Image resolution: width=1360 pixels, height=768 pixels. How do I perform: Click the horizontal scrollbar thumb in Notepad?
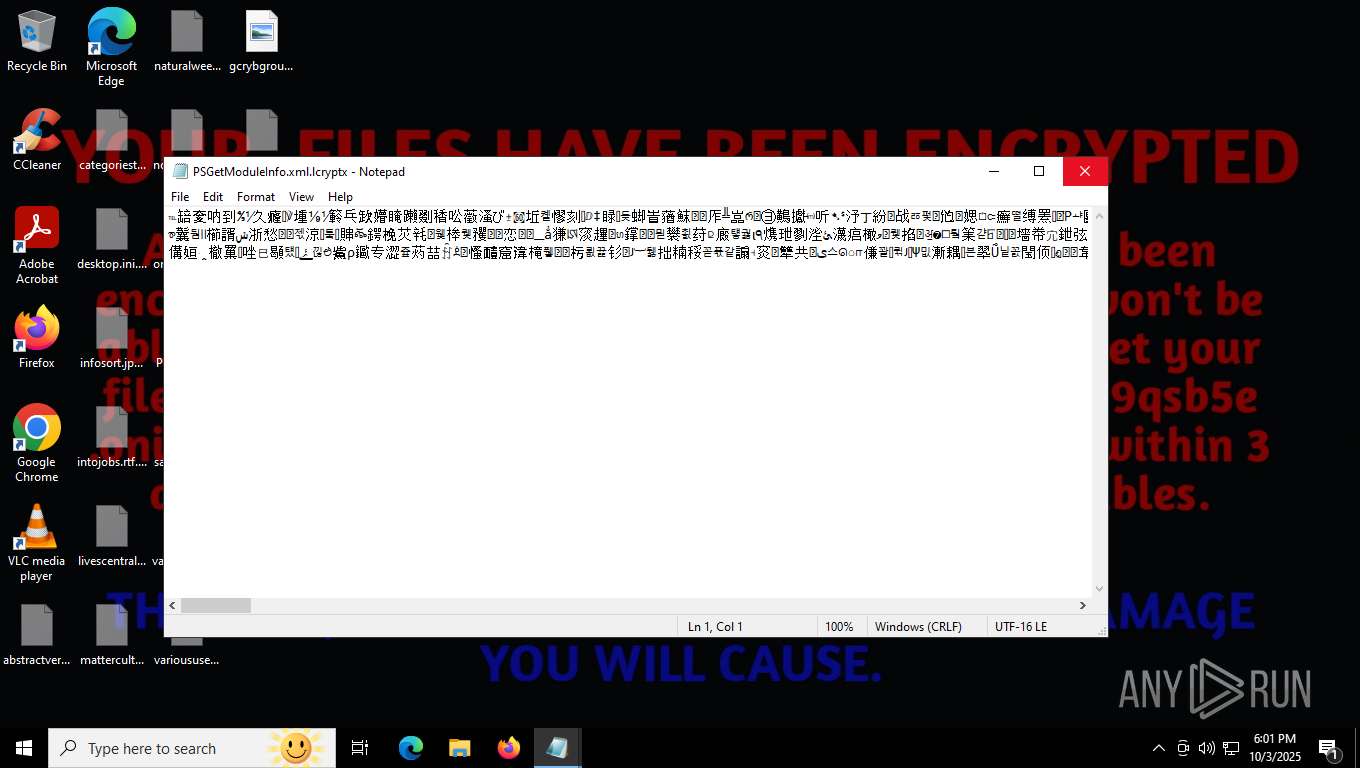216,605
